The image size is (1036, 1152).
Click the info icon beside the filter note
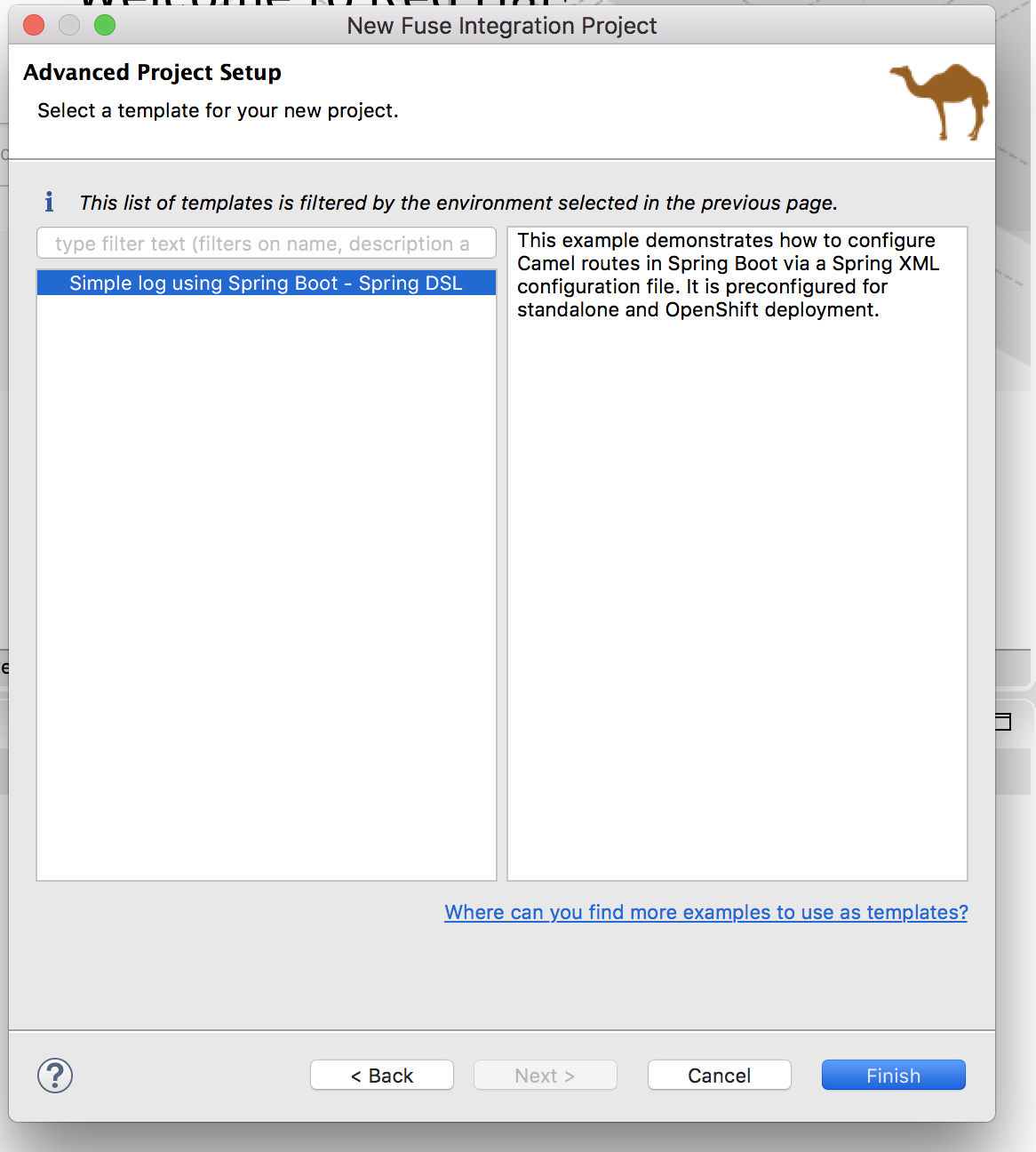(49, 203)
